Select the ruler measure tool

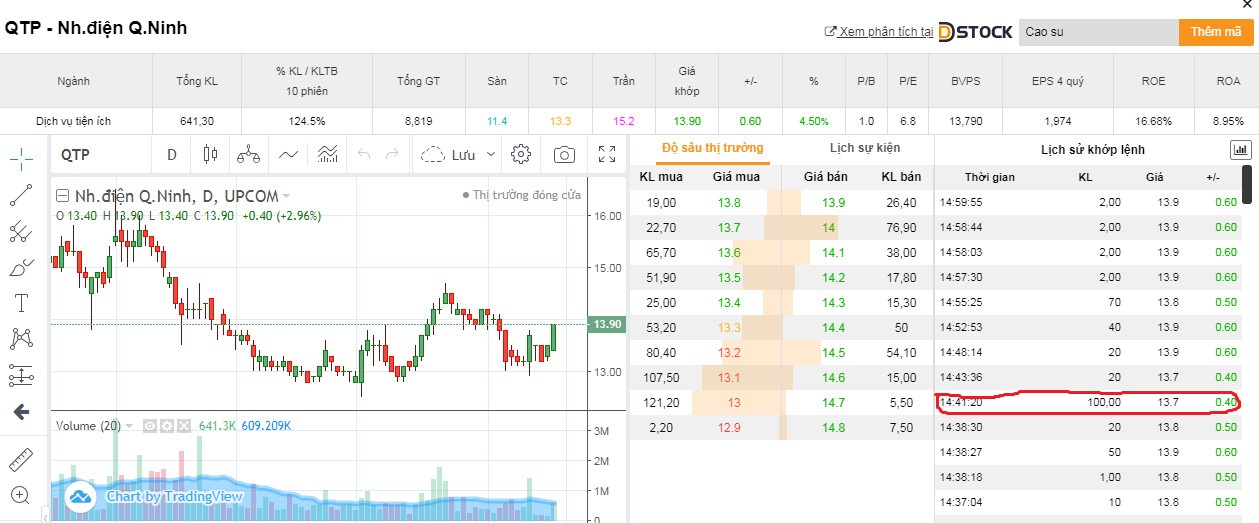tap(21, 460)
